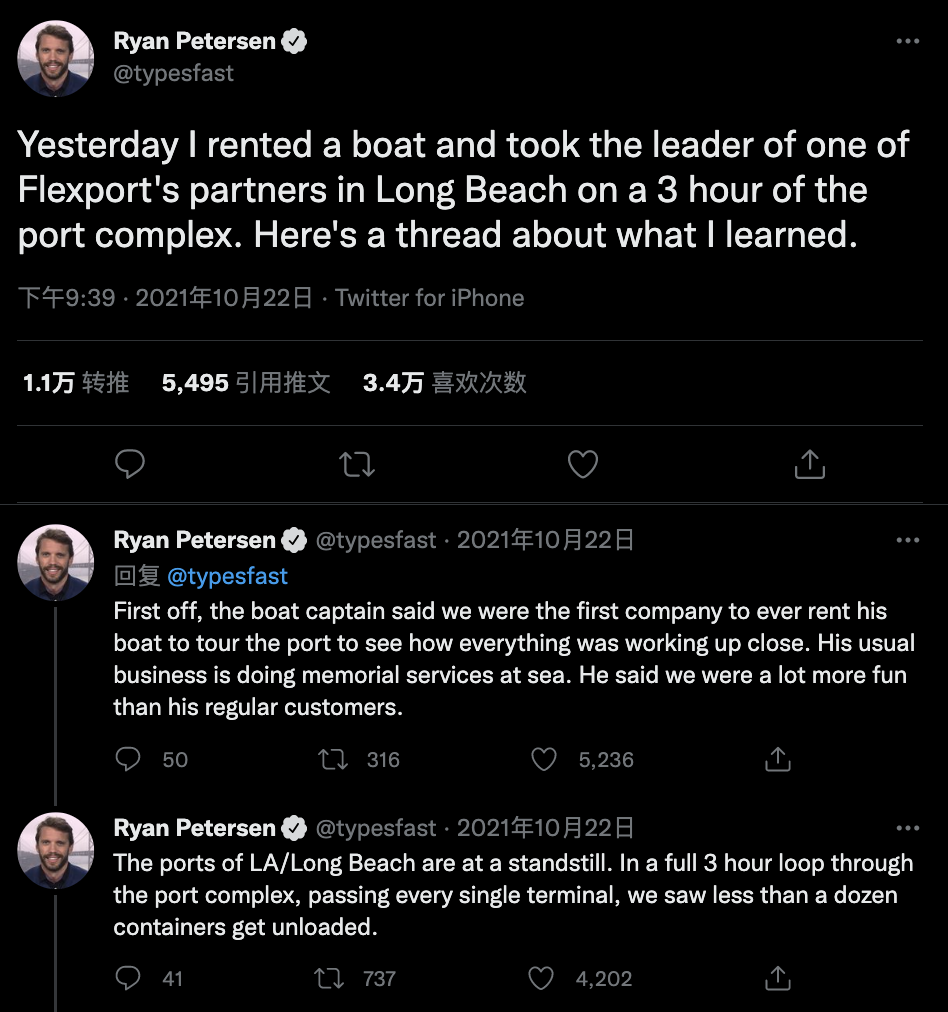View the 5,495 quote tweets
The image size is (948, 1012).
246,383
